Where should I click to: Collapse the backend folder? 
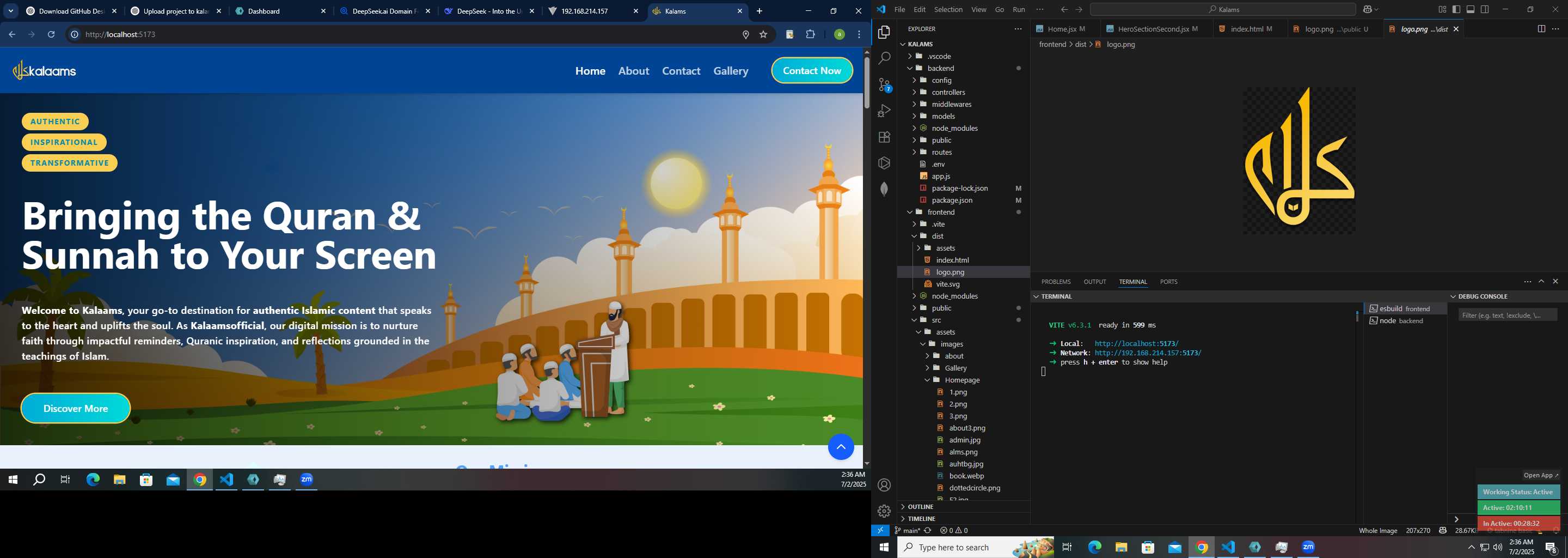coord(910,68)
